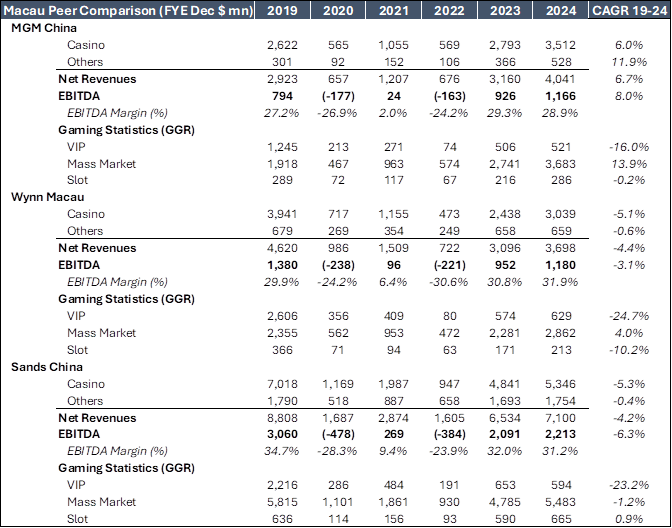Screen dimensions: 672x528
Task: Click MGM China 2019 Casino value 2,622
Action: [282, 45]
